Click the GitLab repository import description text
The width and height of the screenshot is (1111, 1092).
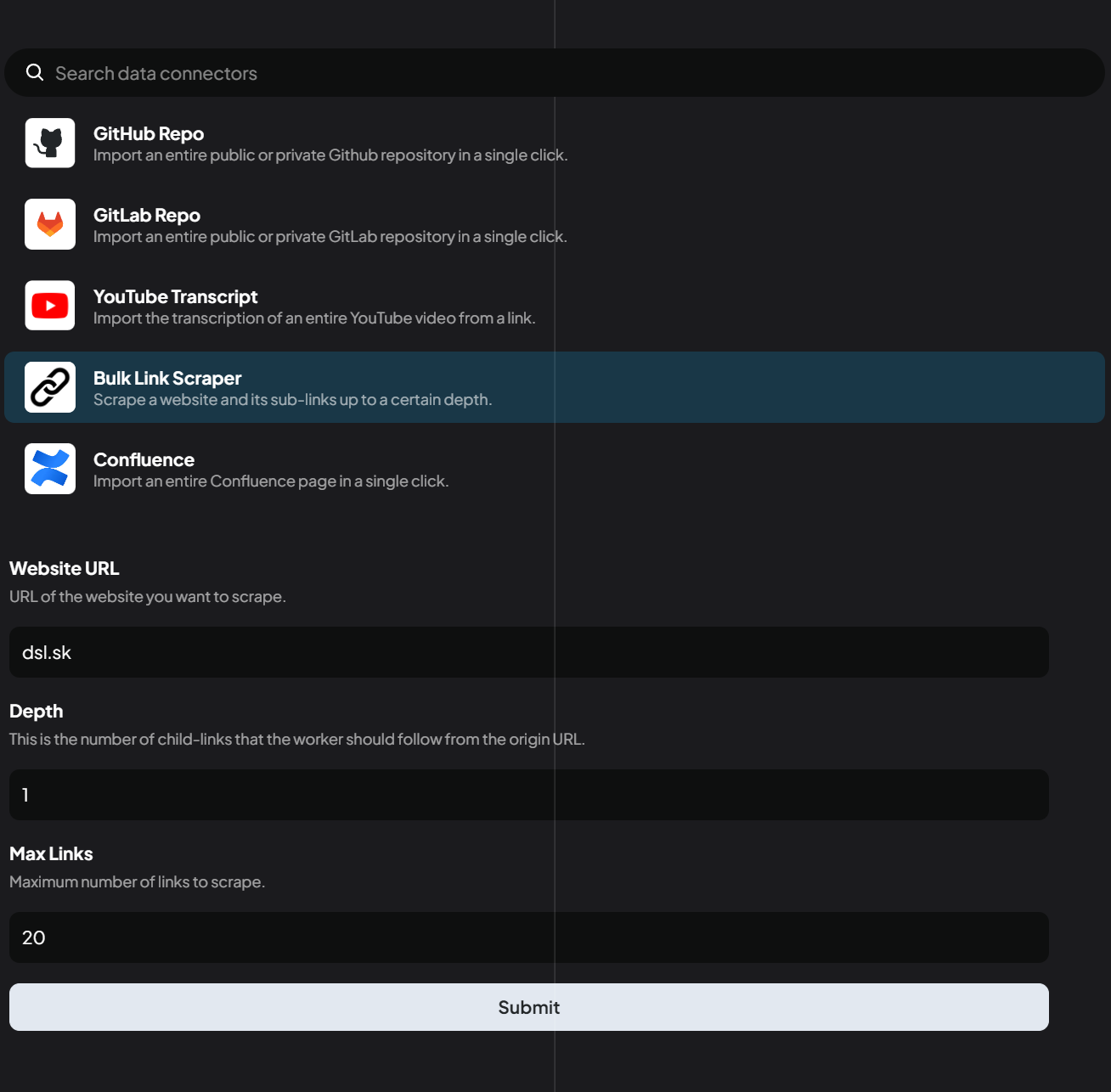pos(330,237)
